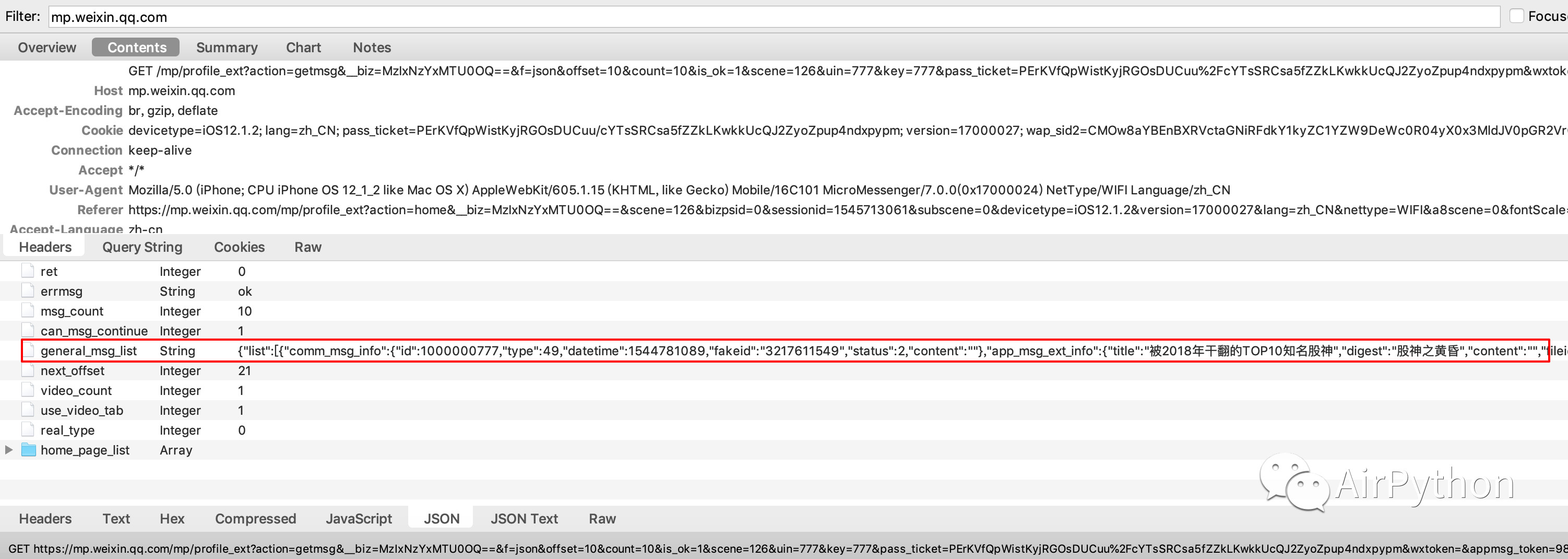
Task: Open the Compressed tab
Action: 256,519
